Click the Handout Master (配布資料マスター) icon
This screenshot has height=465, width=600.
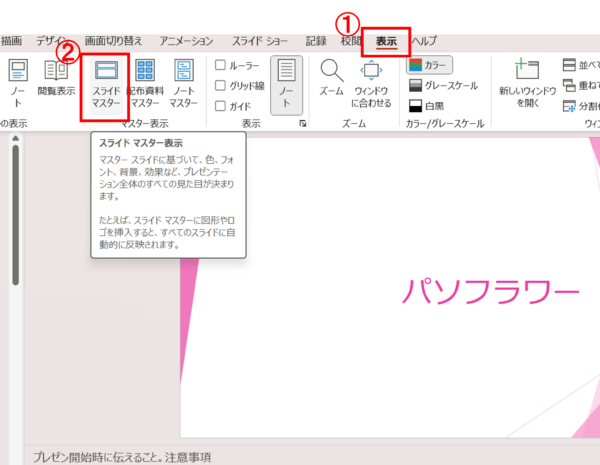[x=144, y=85]
